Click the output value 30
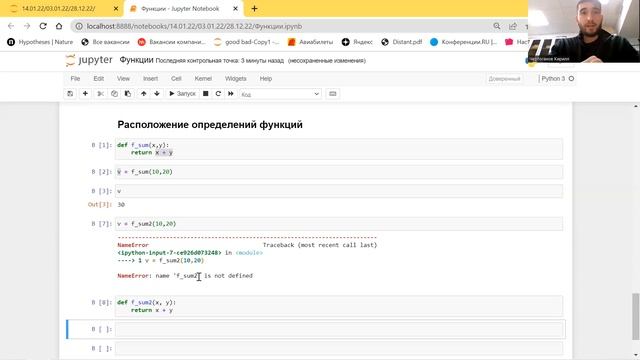The width and height of the screenshot is (640, 360). click(x=121, y=204)
